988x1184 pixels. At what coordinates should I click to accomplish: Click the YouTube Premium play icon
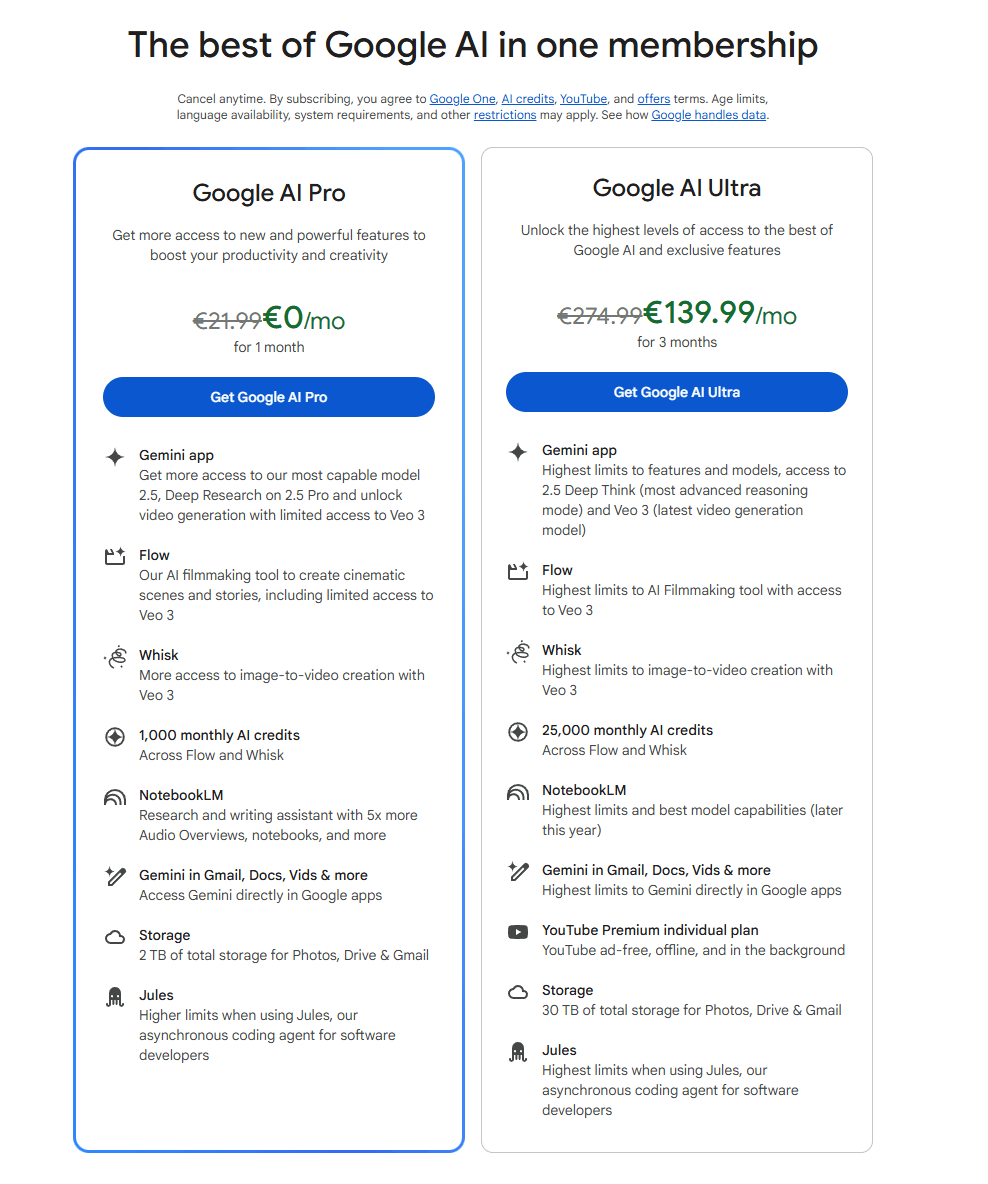[518, 932]
